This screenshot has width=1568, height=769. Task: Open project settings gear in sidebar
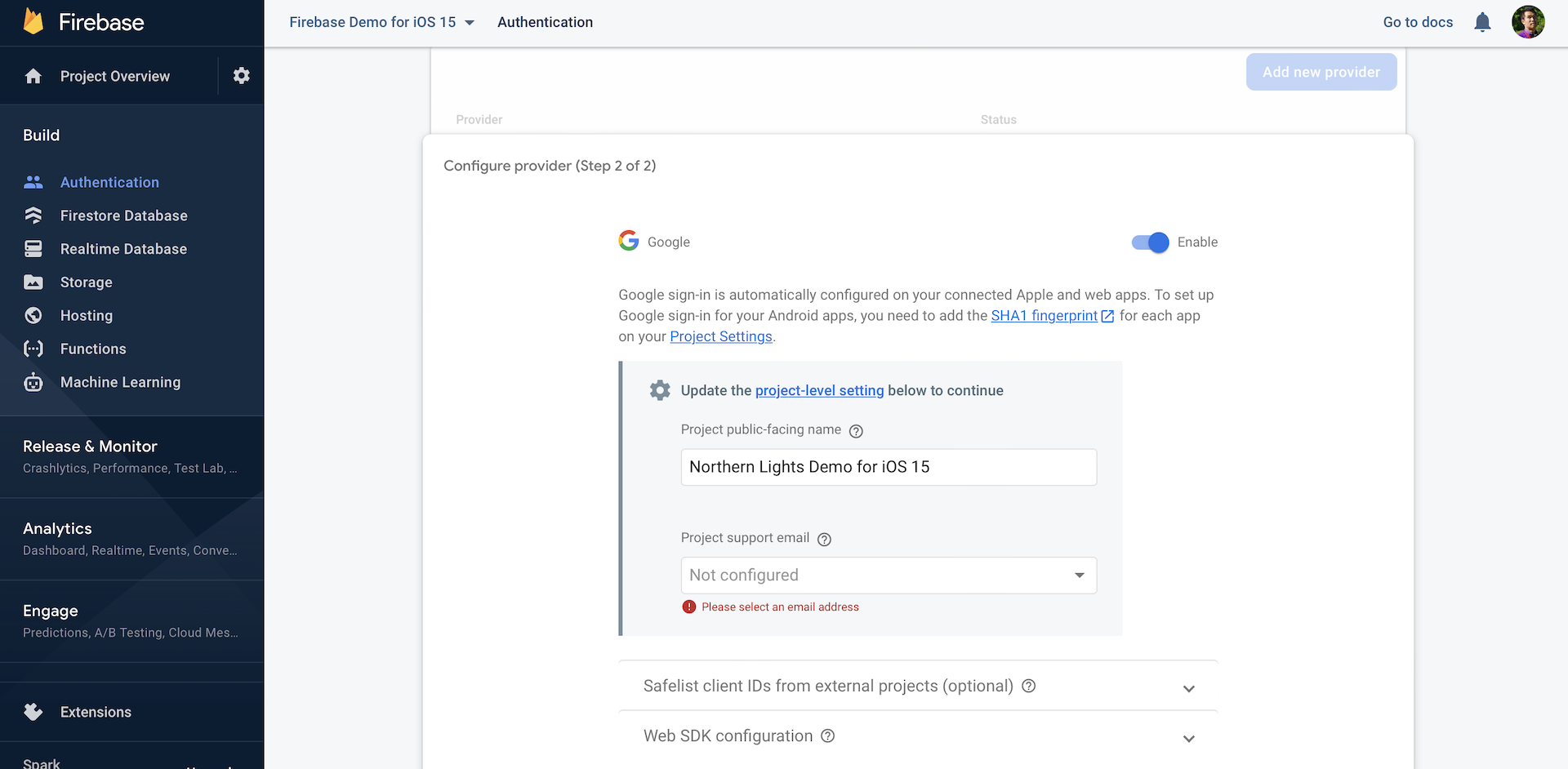(x=241, y=76)
